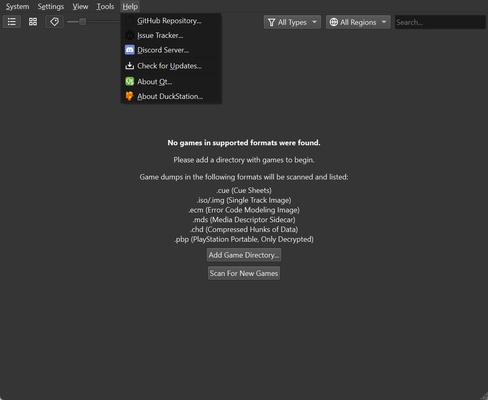Image resolution: width=488 pixels, height=400 pixels.
Task: Open About DuckStation... dialog
Action: tap(171, 96)
